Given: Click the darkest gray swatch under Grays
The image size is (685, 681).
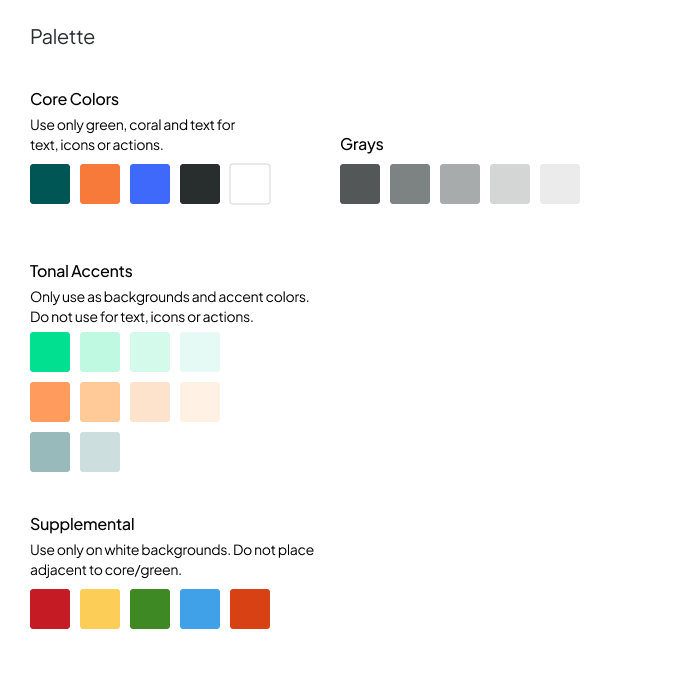Looking at the screenshot, I should pyautogui.click(x=360, y=184).
